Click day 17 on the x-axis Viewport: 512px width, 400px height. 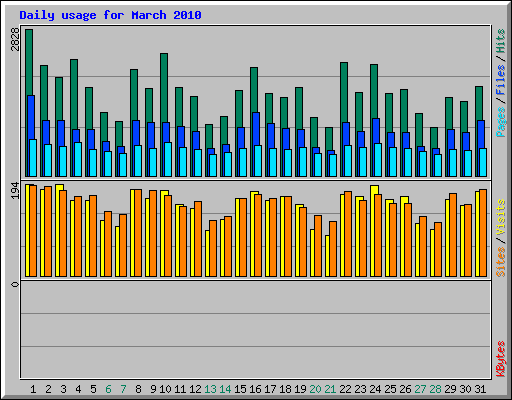pyautogui.click(x=270, y=389)
